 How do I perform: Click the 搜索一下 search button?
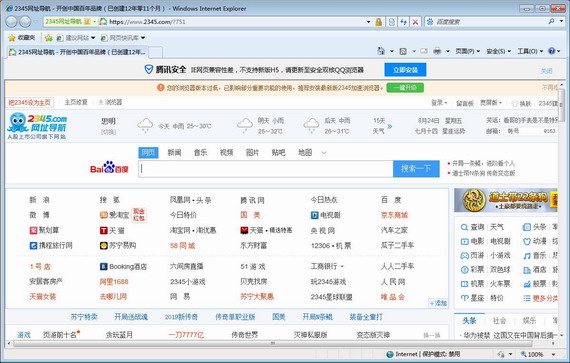tap(416, 169)
